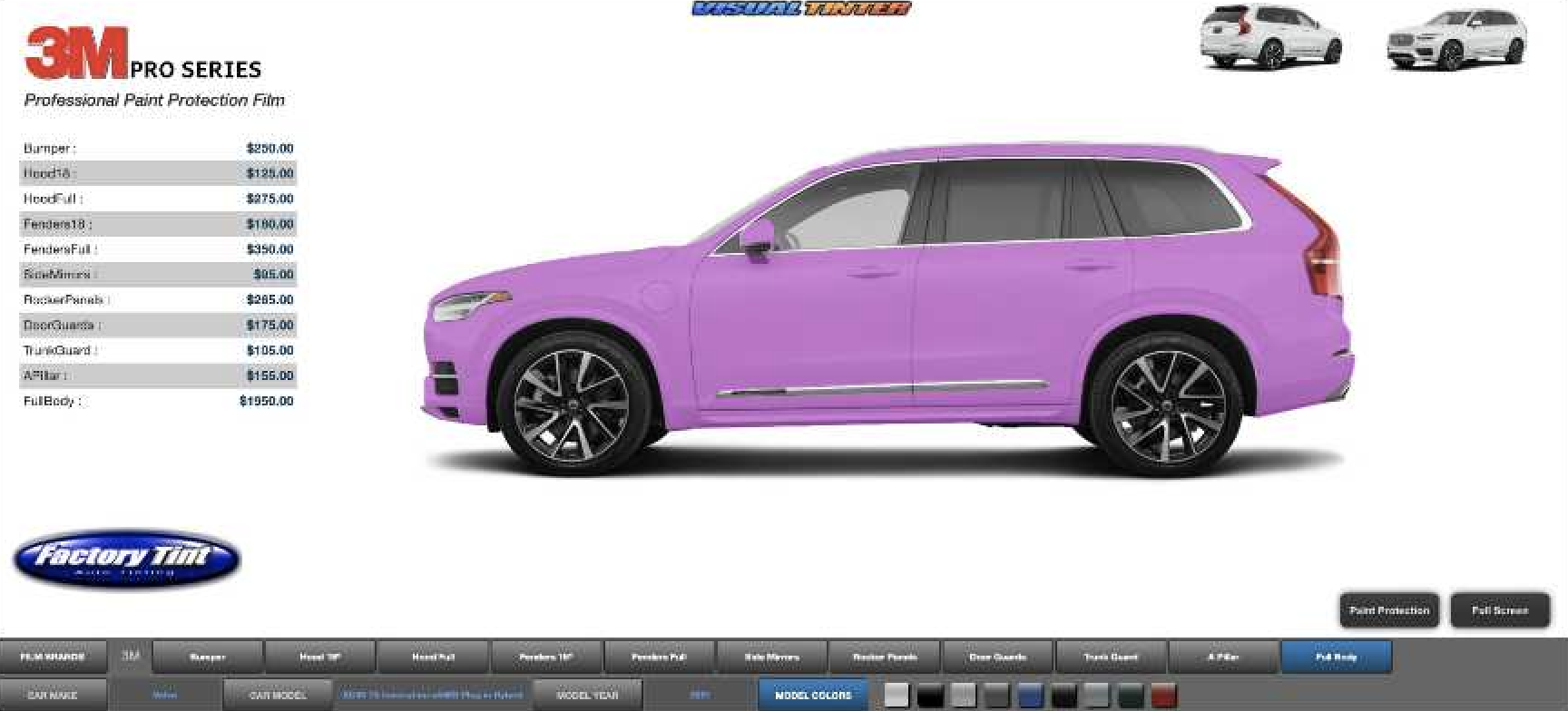Show the front three-quarter car view thumbnail
1568x711 pixels.
(x=1455, y=40)
